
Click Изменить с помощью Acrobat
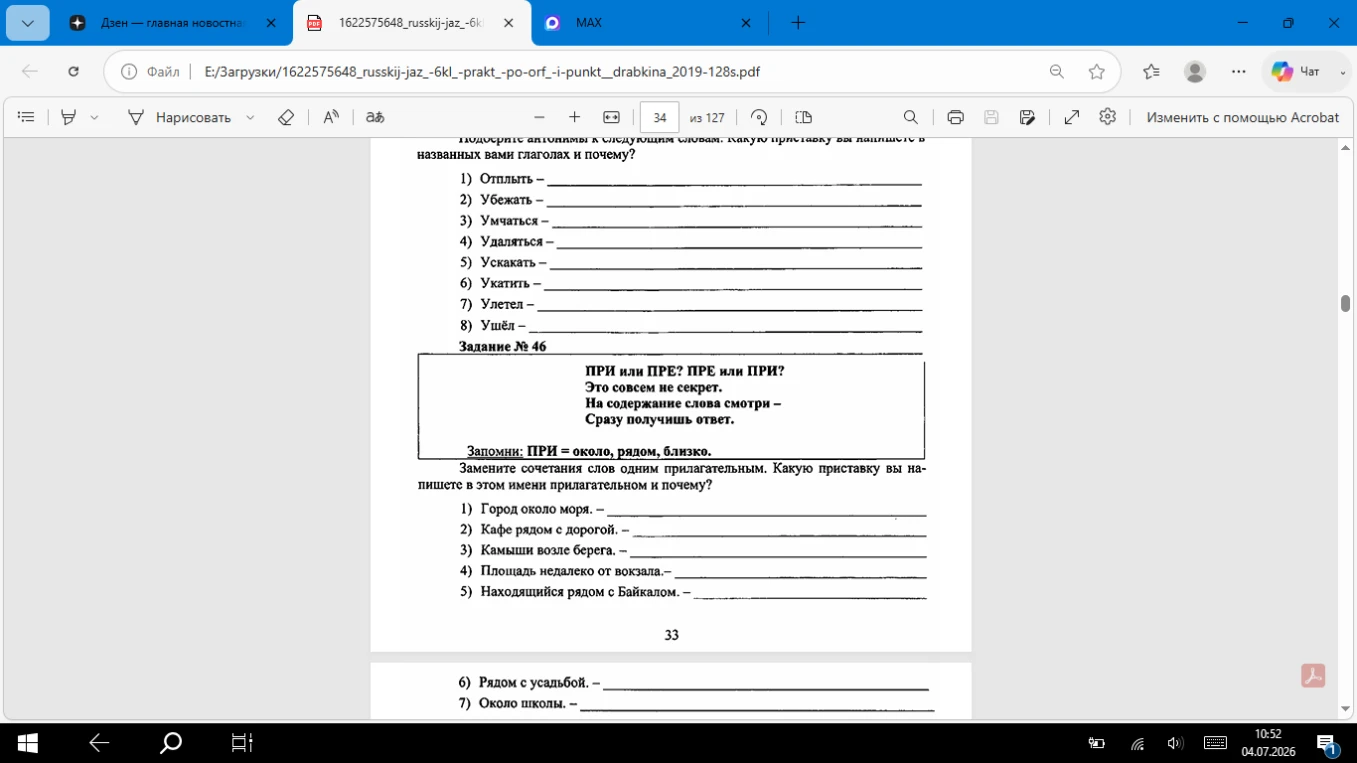pos(1242,117)
